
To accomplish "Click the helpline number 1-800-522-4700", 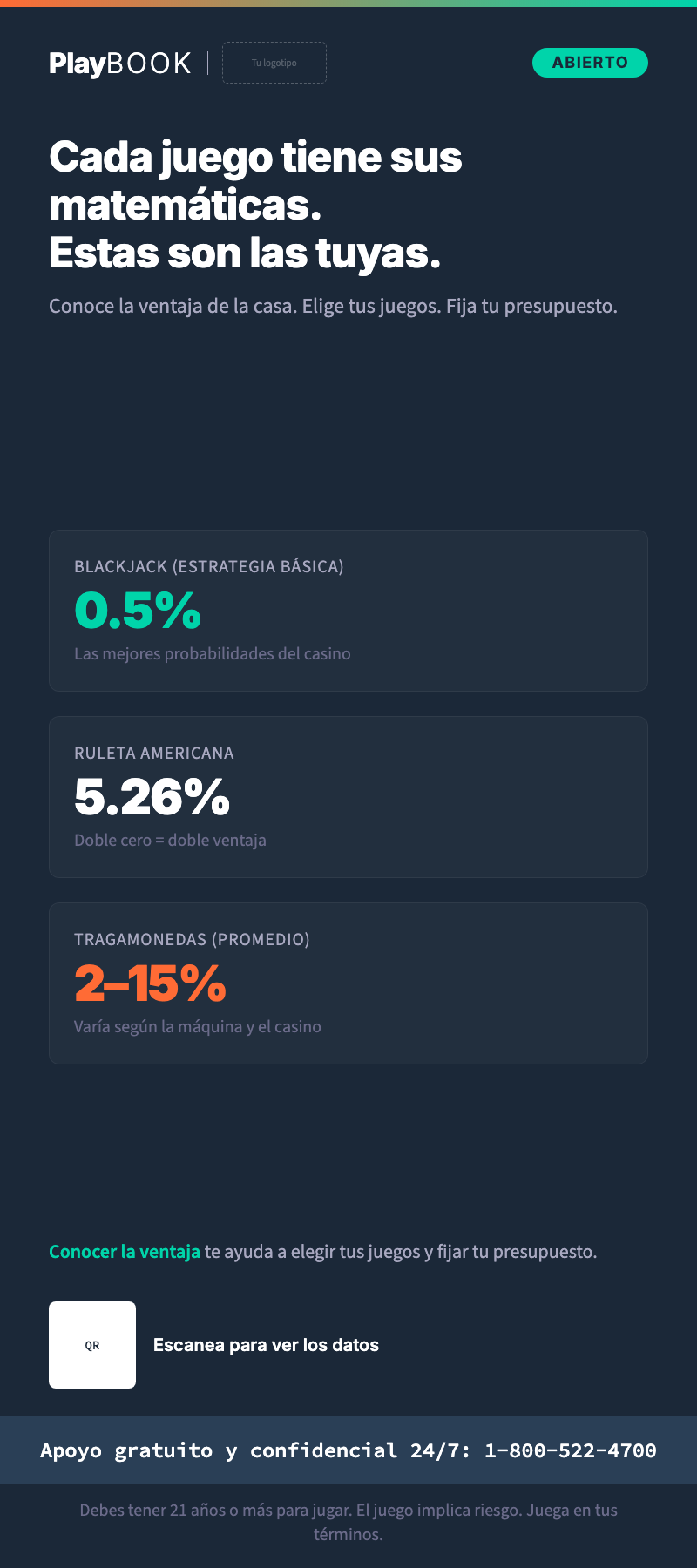I will tap(571, 1450).
